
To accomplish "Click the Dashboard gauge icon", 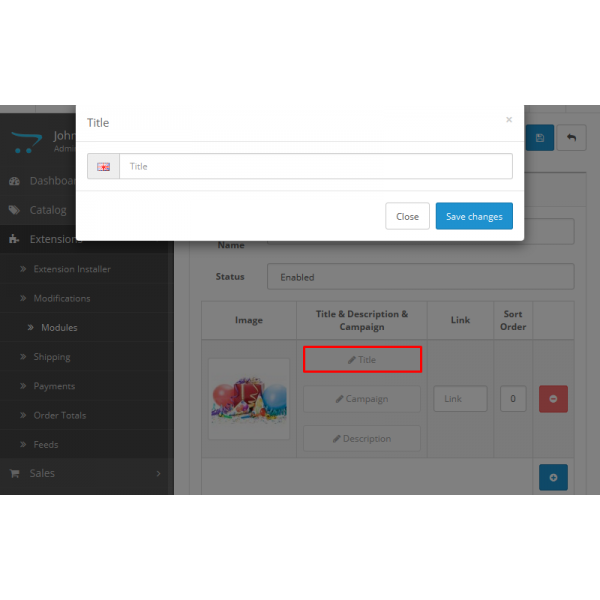I will point(14,181).
